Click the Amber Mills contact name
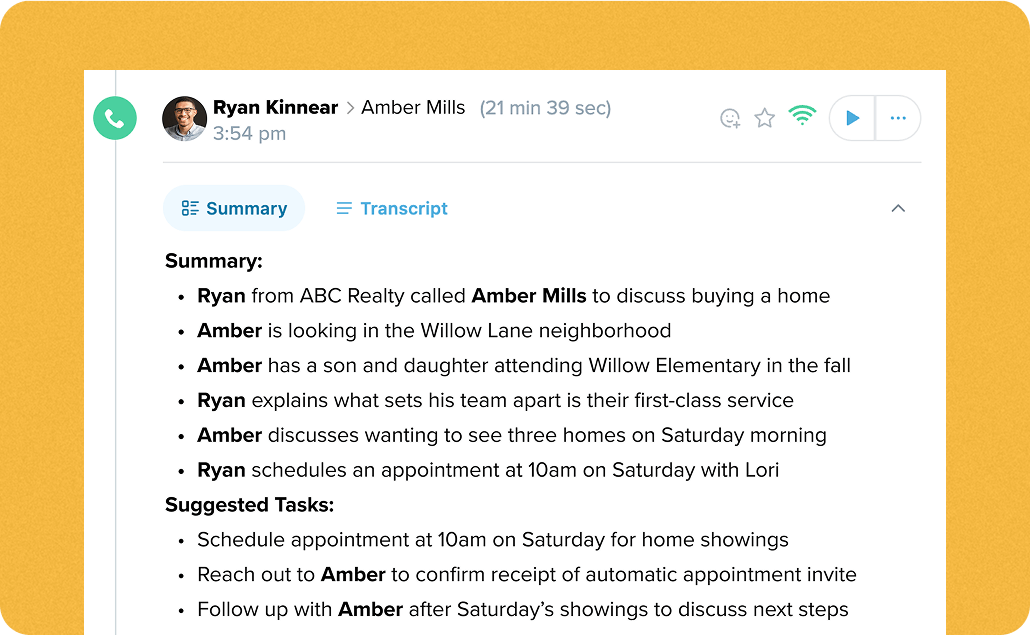This screenshot has height=635, width=1030. tap(413, 107)
